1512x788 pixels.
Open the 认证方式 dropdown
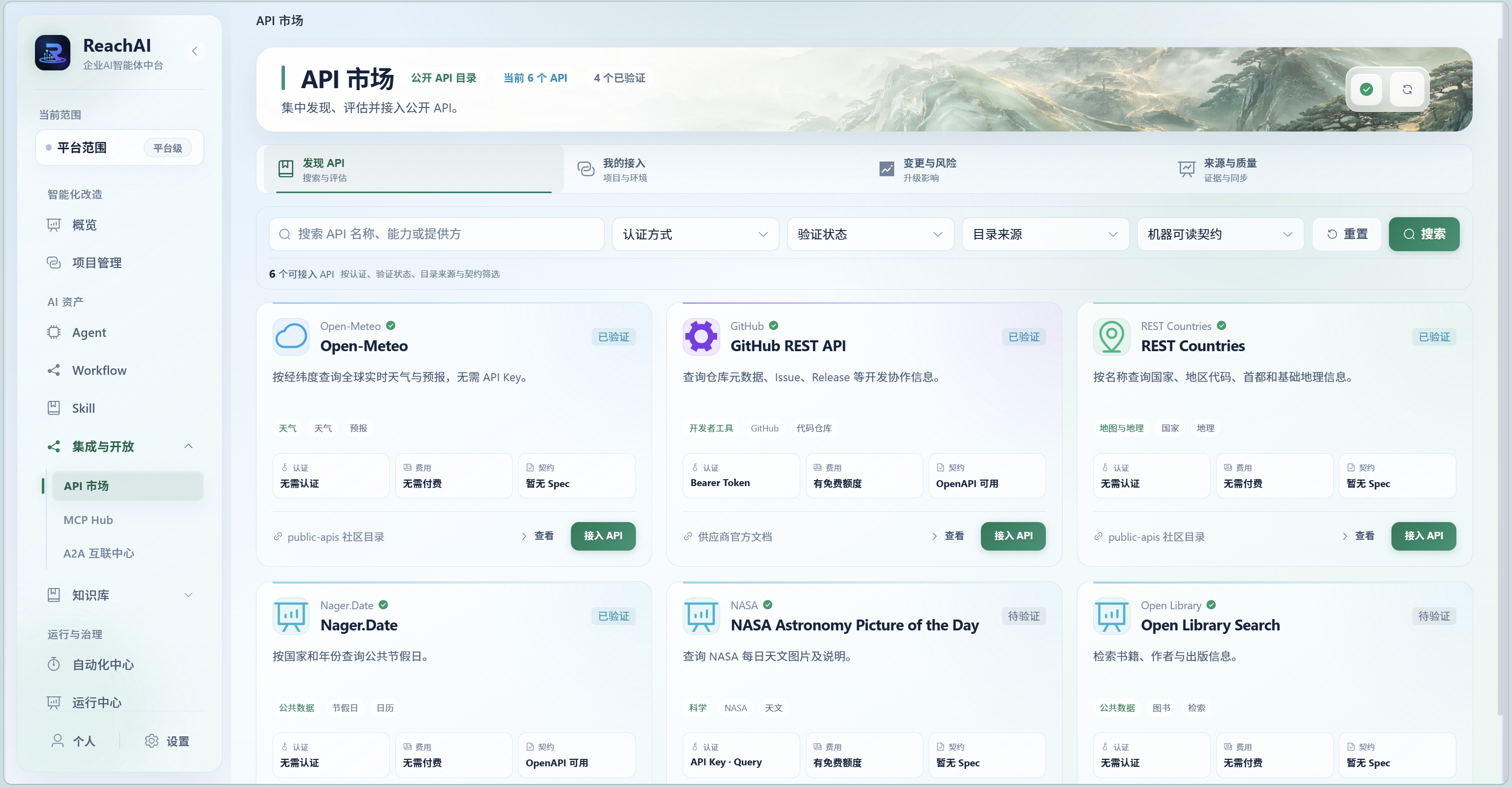(x=695, y=234)
